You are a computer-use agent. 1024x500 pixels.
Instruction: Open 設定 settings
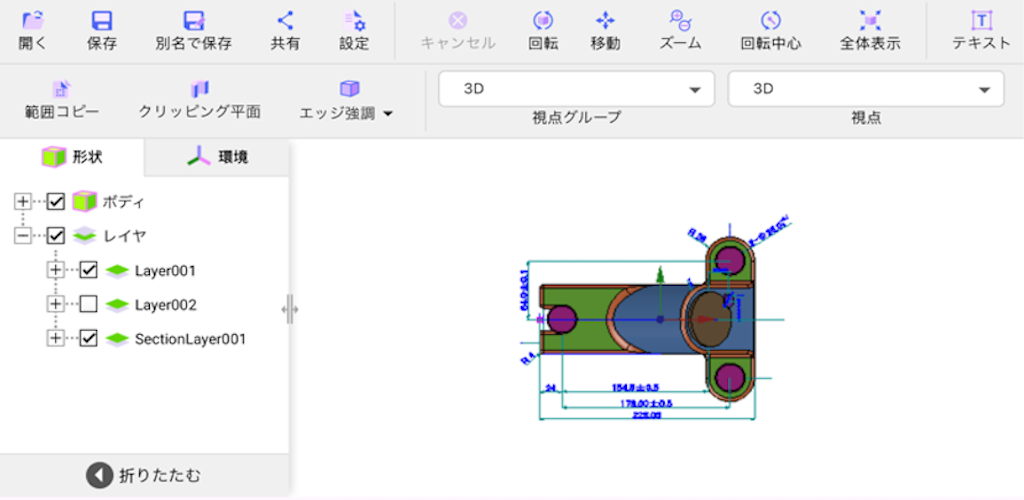(x=354, y=32)
